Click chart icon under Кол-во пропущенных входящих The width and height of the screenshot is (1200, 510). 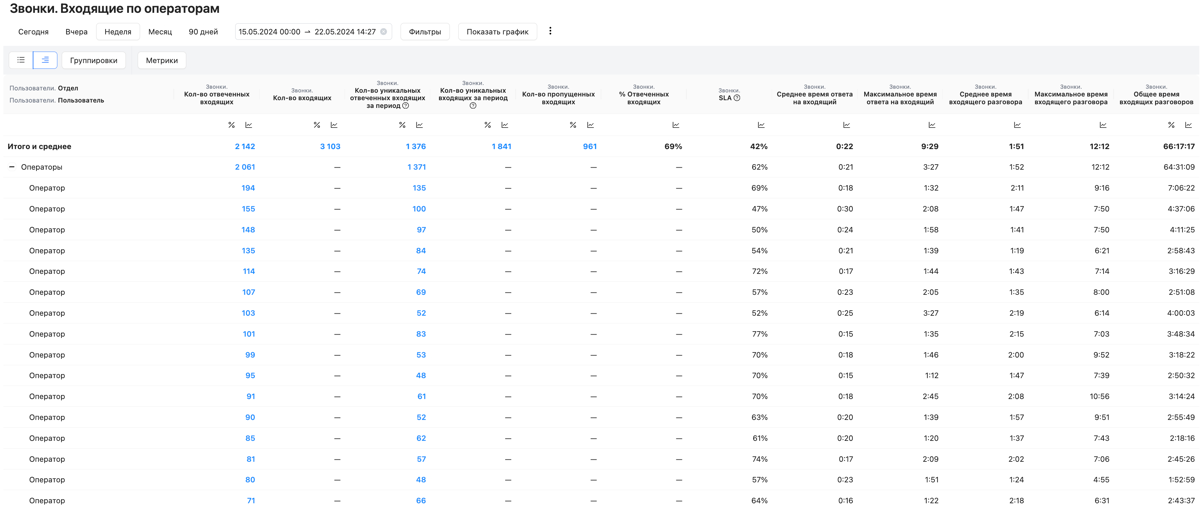click(x=590, y=125)
